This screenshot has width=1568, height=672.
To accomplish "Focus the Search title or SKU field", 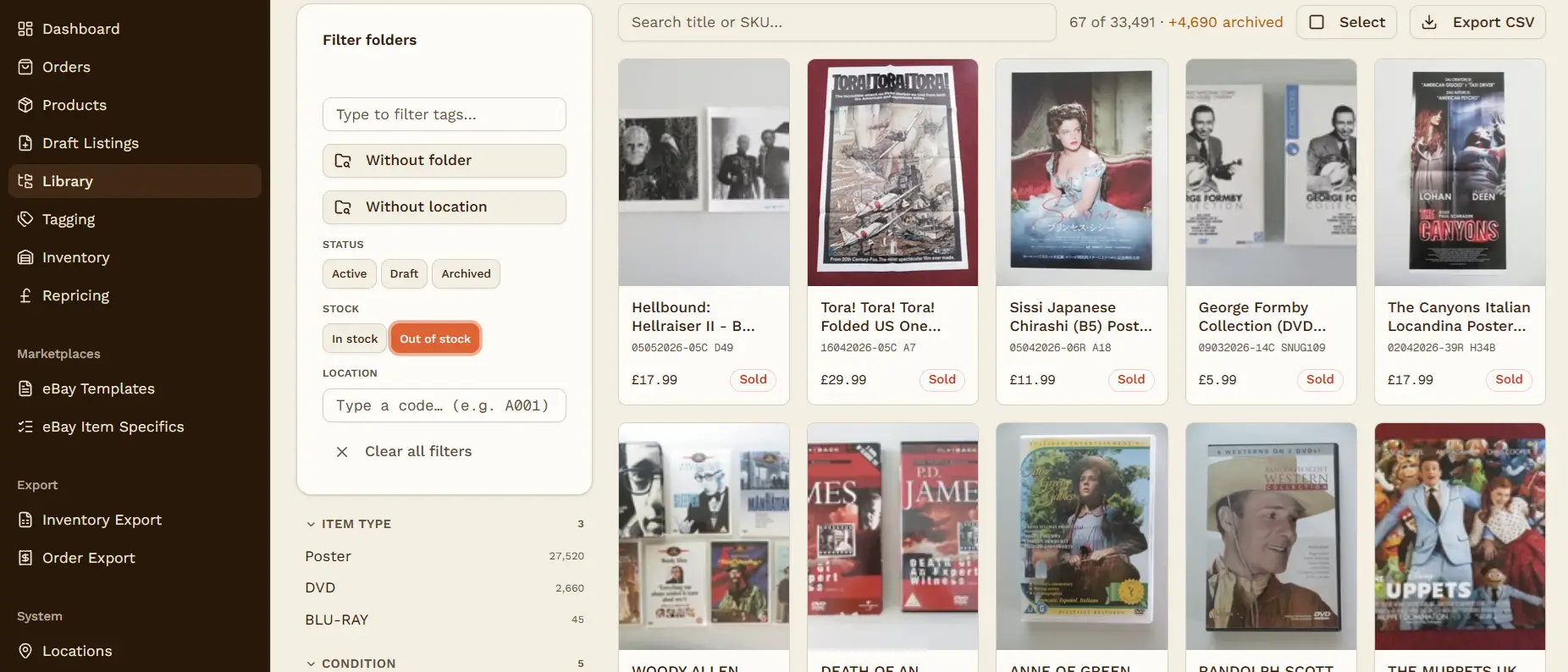I will (x=836, y=22).
